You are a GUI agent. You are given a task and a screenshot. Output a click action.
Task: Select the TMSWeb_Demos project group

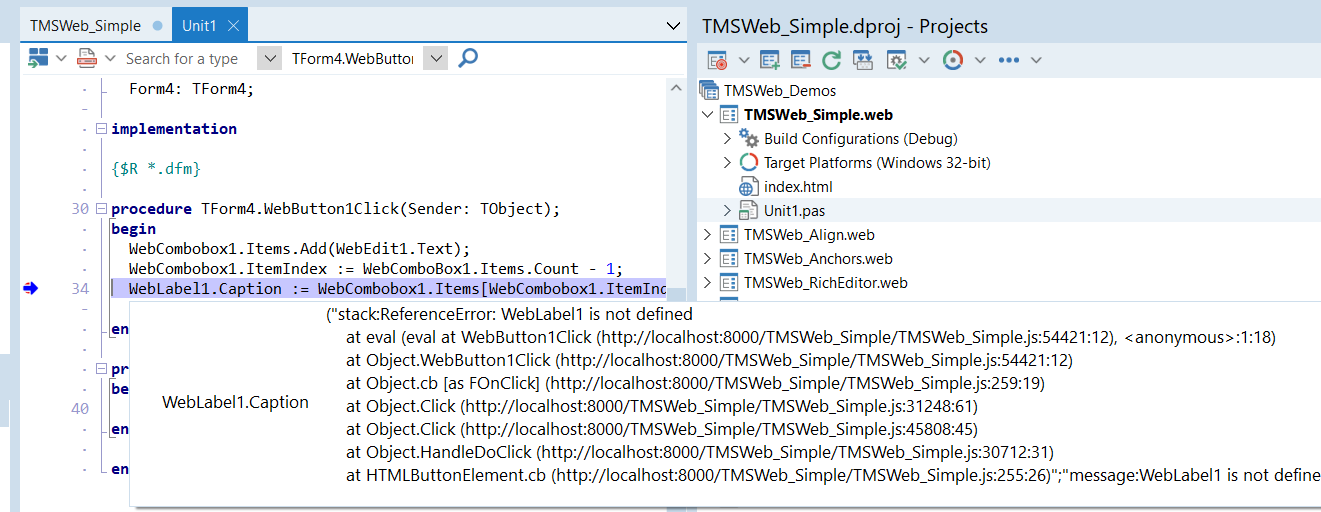click(780, 90)
